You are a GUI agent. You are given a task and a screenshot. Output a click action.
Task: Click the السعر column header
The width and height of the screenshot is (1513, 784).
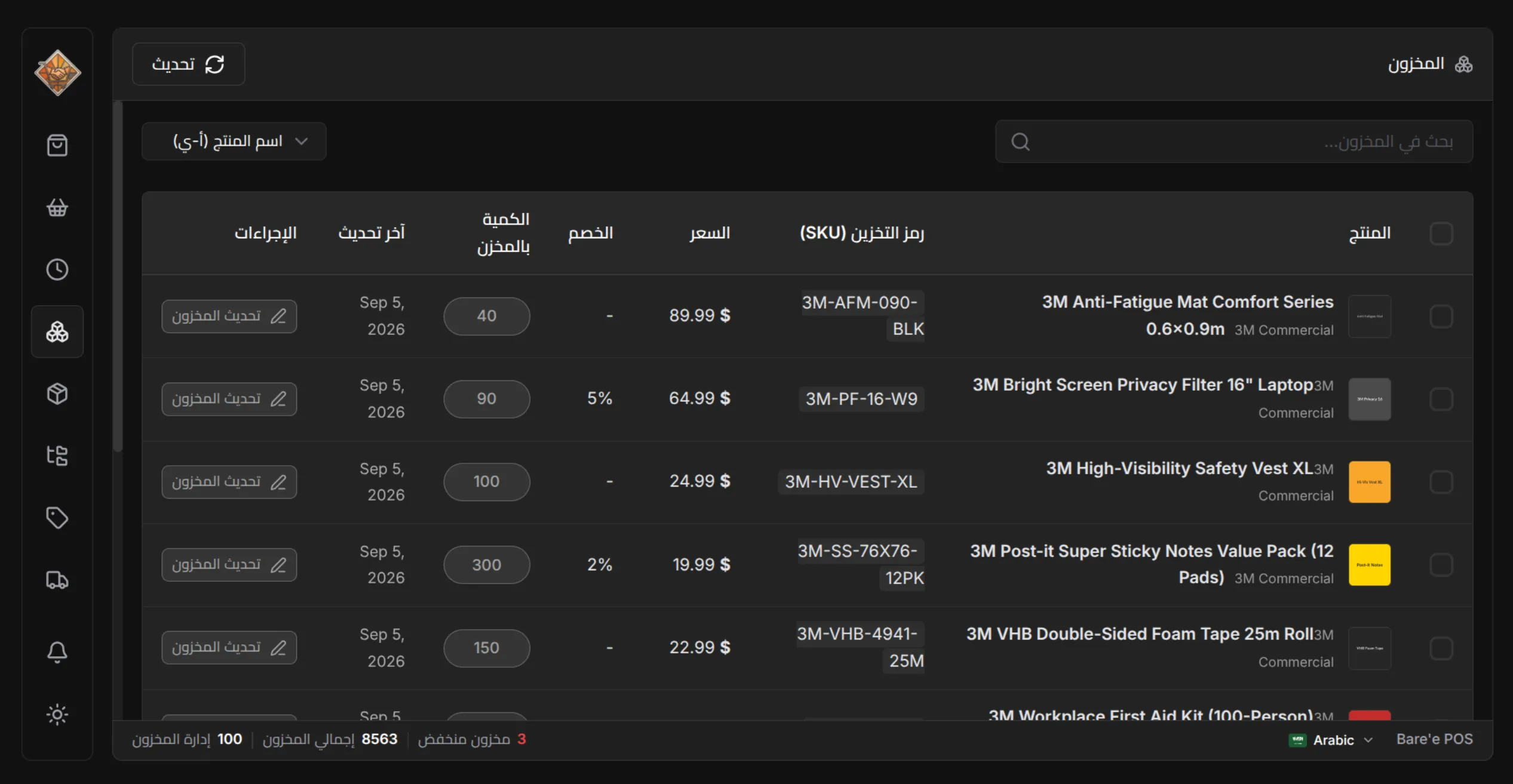[x=710, y=233]
